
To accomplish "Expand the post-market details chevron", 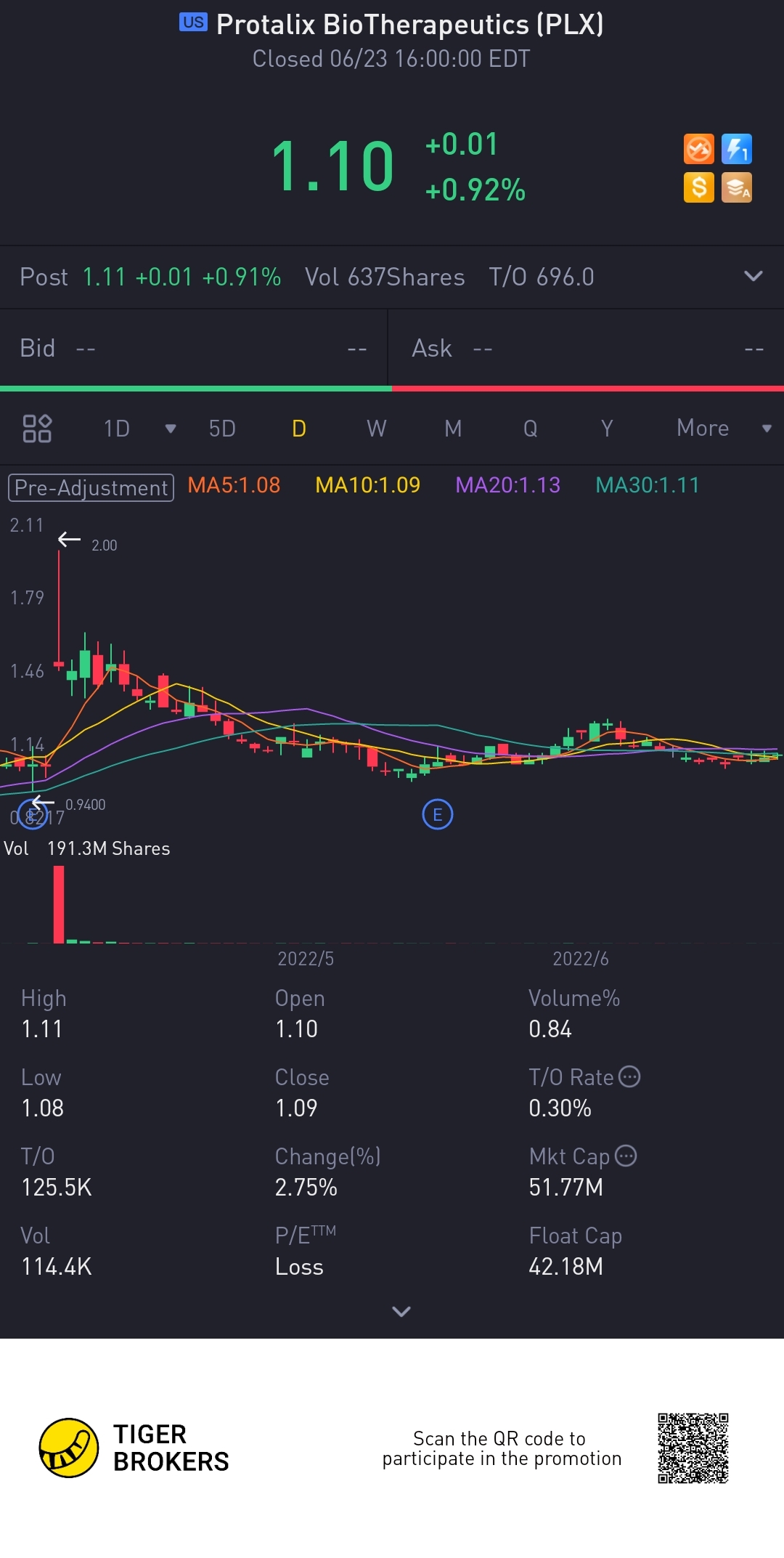I will (x=754, y=276).
